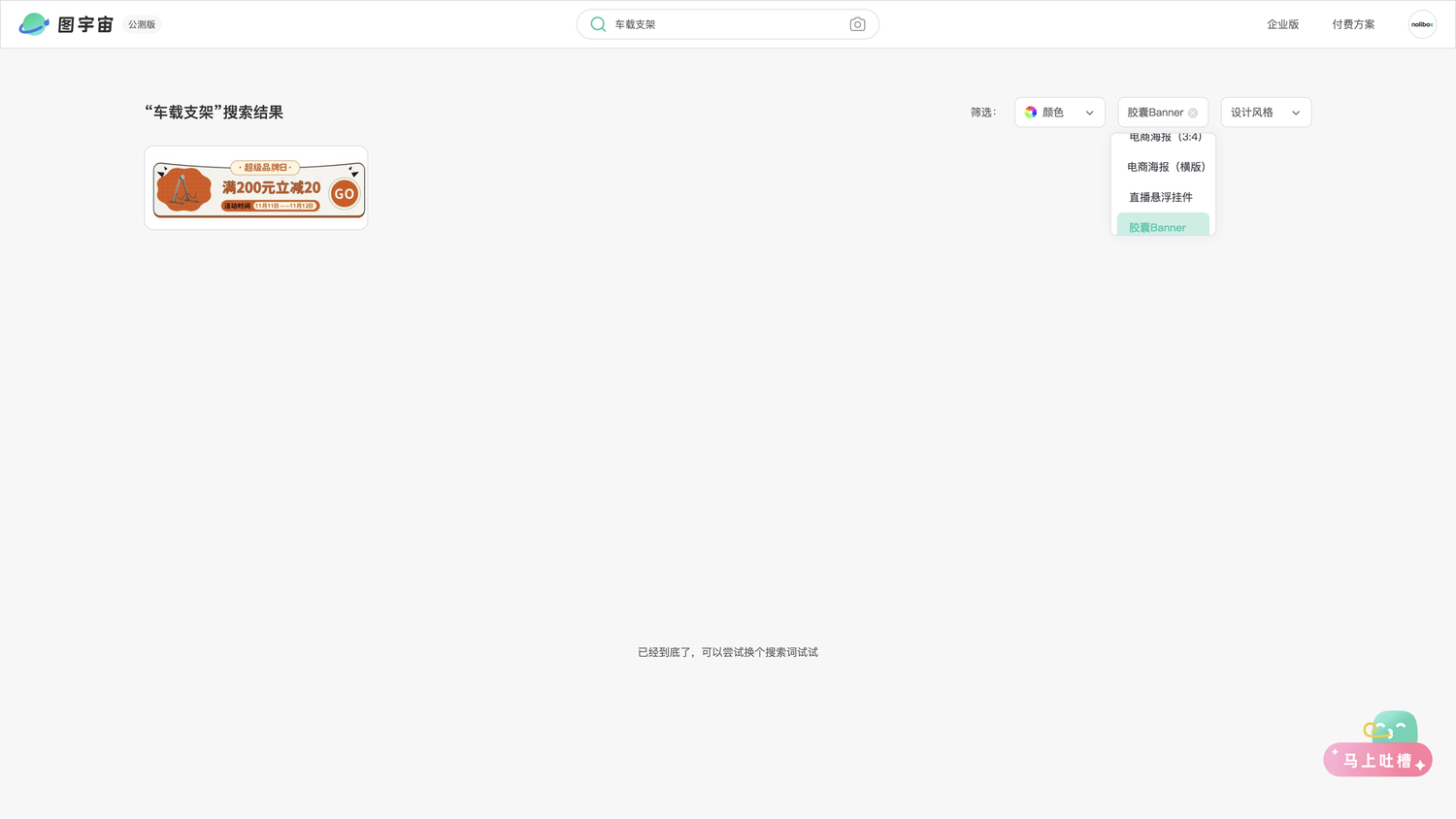The image size is (1456, 819).
Task: Click the 马上吐槽 feedback mascot button
Action: [1378, 744]
